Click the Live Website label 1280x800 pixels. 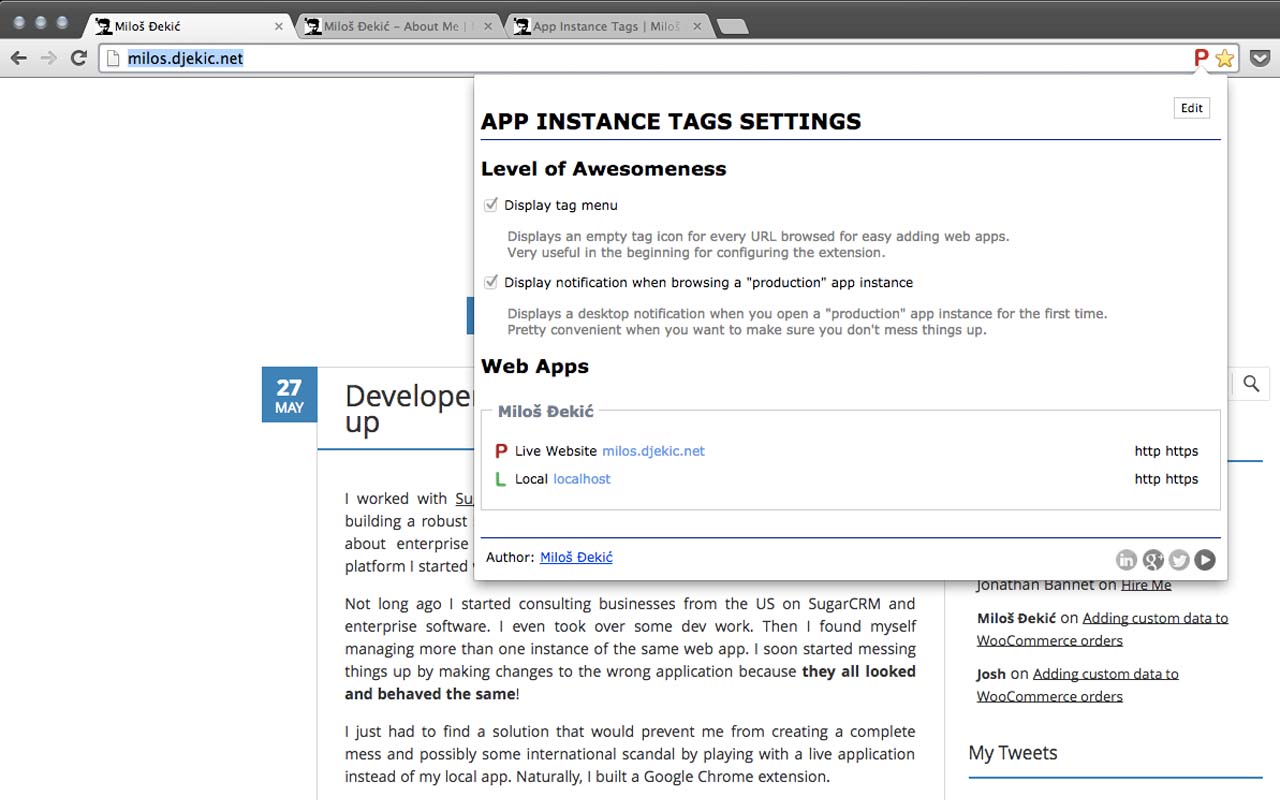pos(556,451)
